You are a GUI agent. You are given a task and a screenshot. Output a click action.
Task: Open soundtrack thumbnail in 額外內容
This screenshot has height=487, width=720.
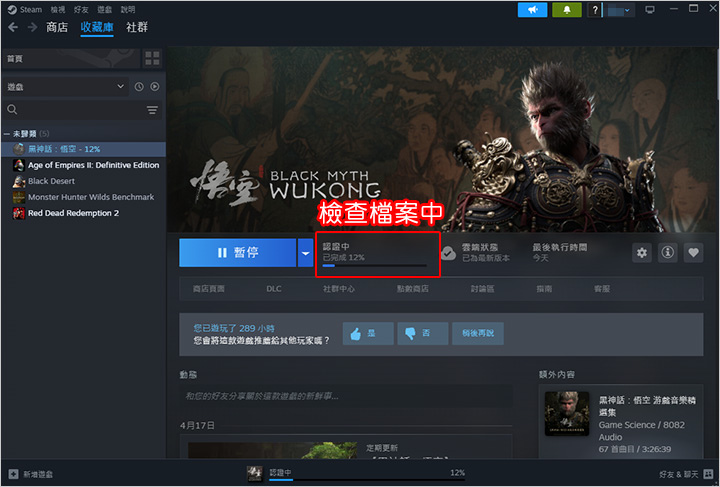(x=567, y=414)
